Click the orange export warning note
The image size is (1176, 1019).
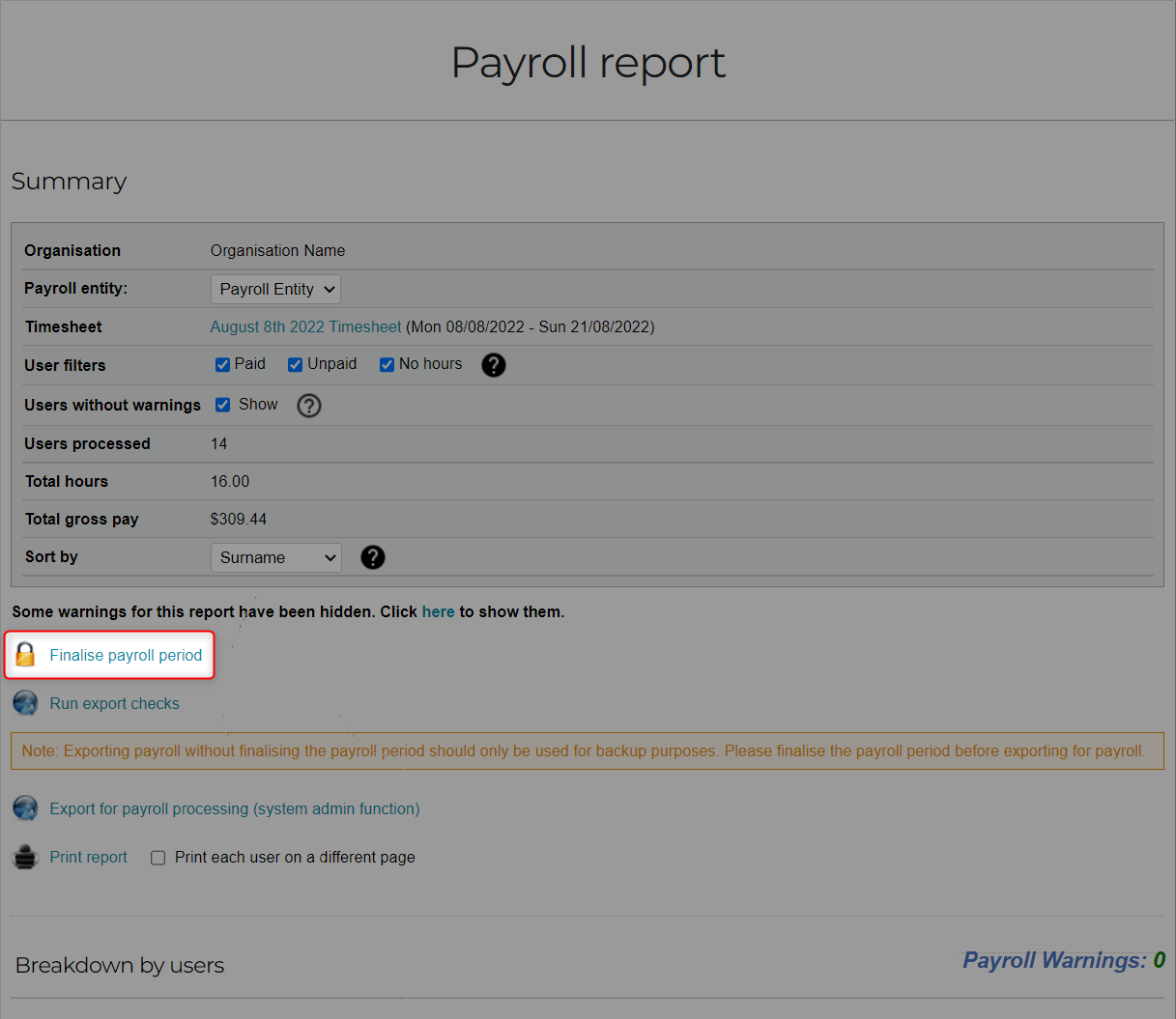[588, 750]
